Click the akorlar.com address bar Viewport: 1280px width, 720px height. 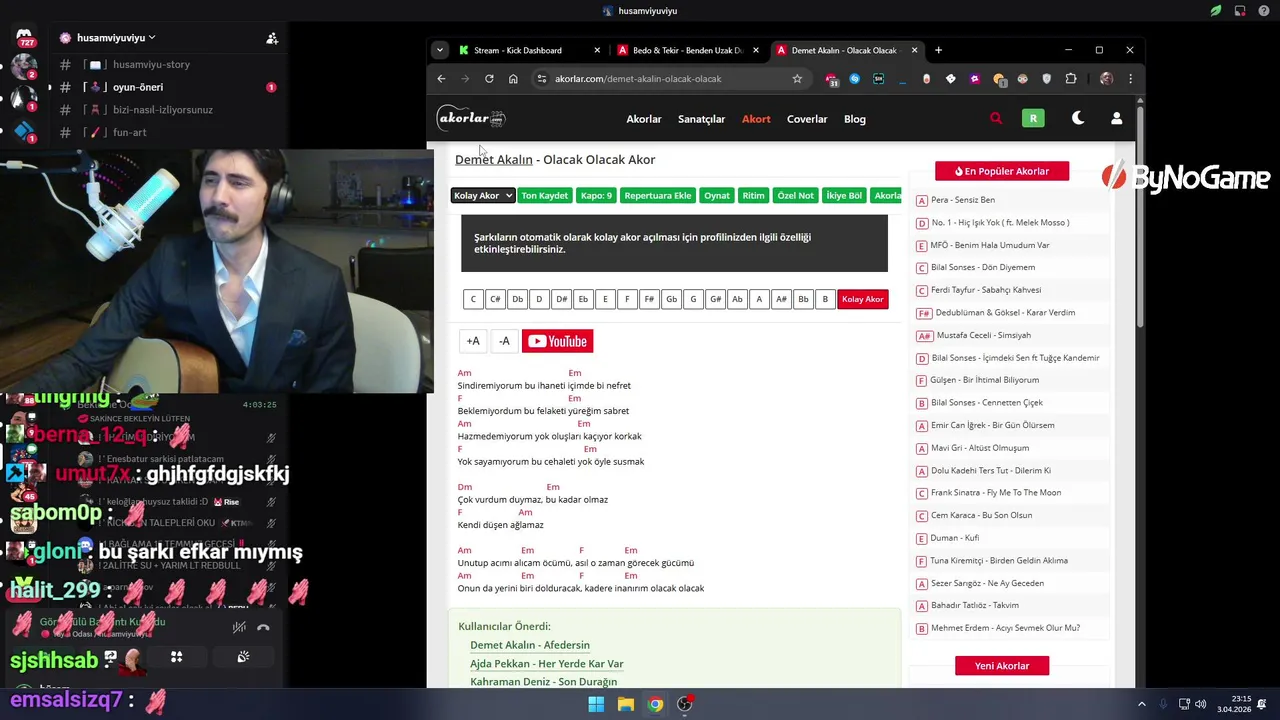click(x=670, y=79)
